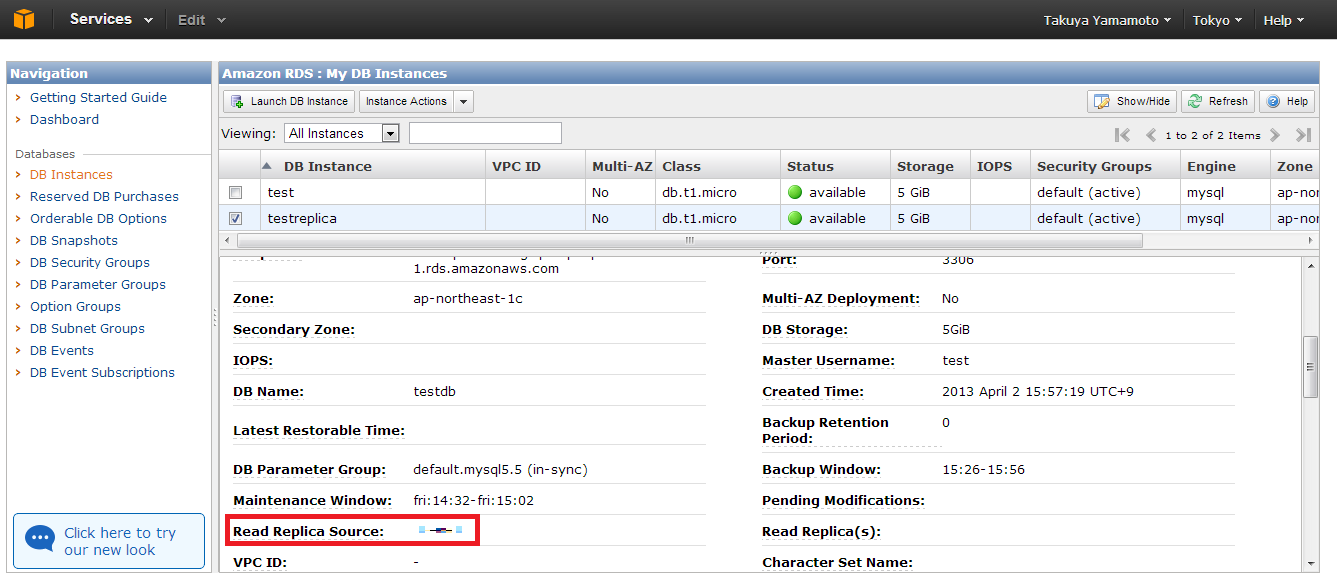The image size is (1337, 583).
Task: Go to next page of items
Action: tap(1275, 135)
